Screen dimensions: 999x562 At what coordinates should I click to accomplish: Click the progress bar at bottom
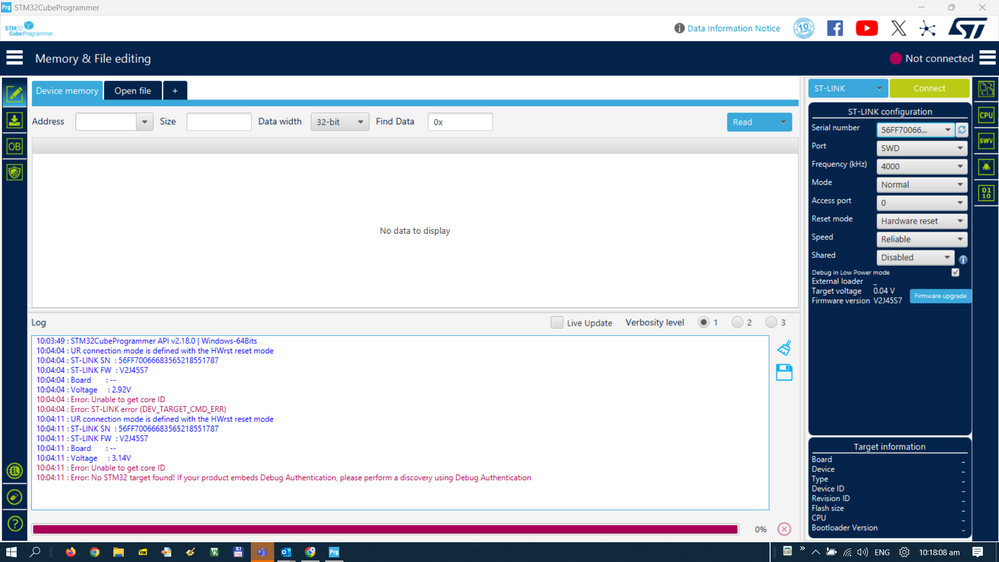pyautogui.click(x=385, y=529)
